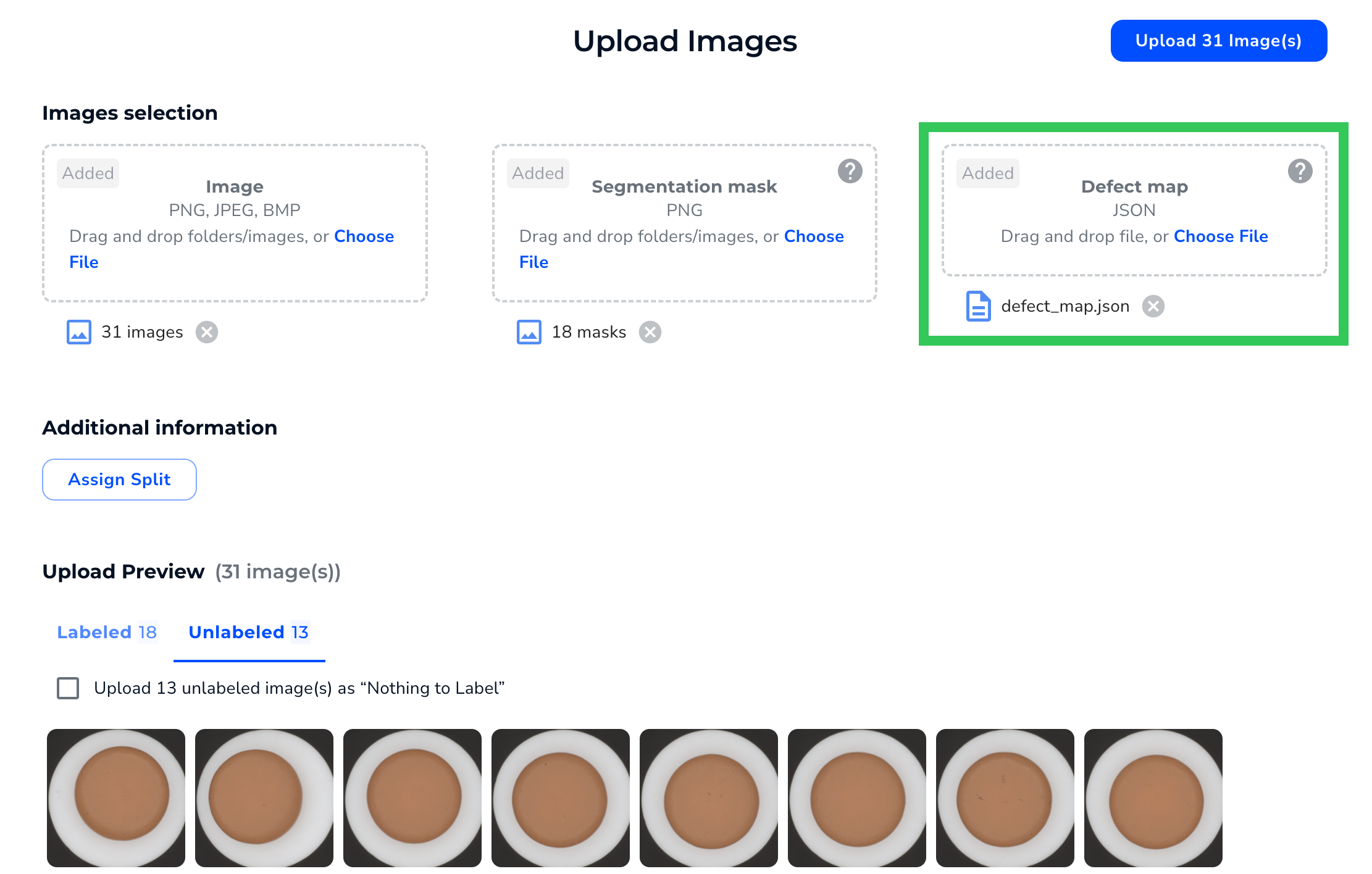Open the Segmentation mask help tooltip
1372x874 pixels.
click(850, 172)
